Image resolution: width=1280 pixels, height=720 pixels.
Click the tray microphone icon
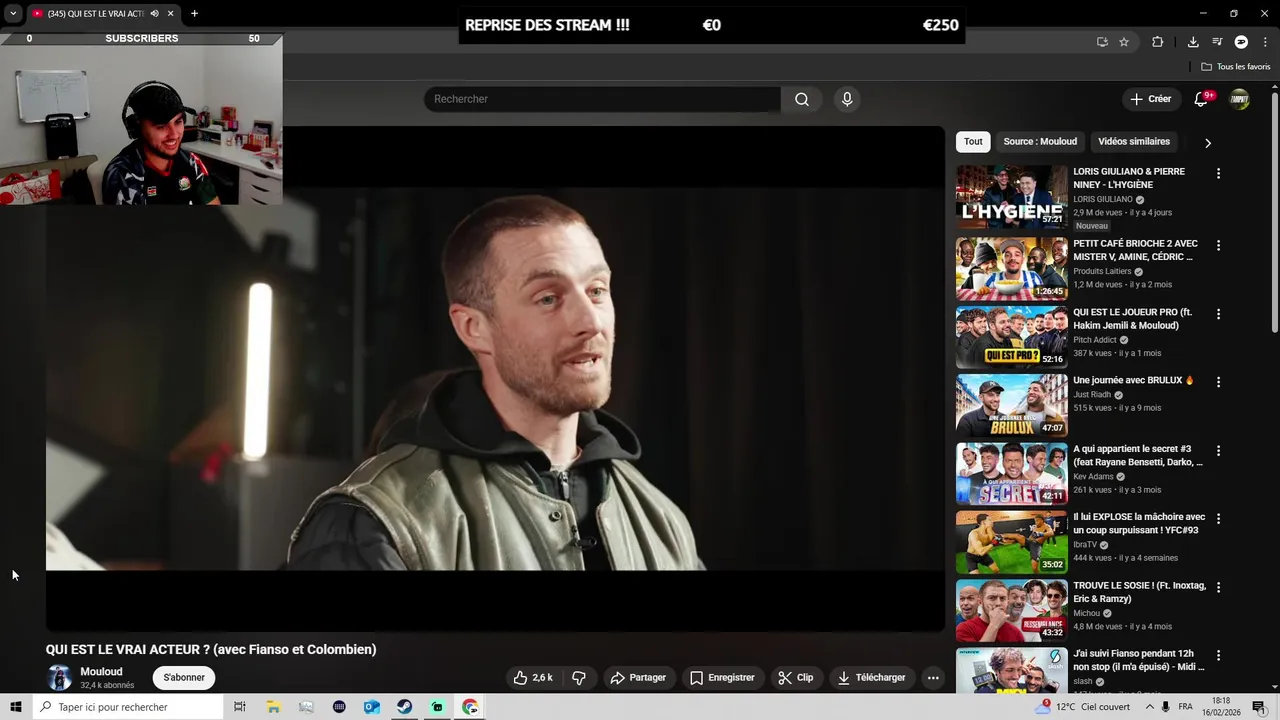(x=1166, y=706)
